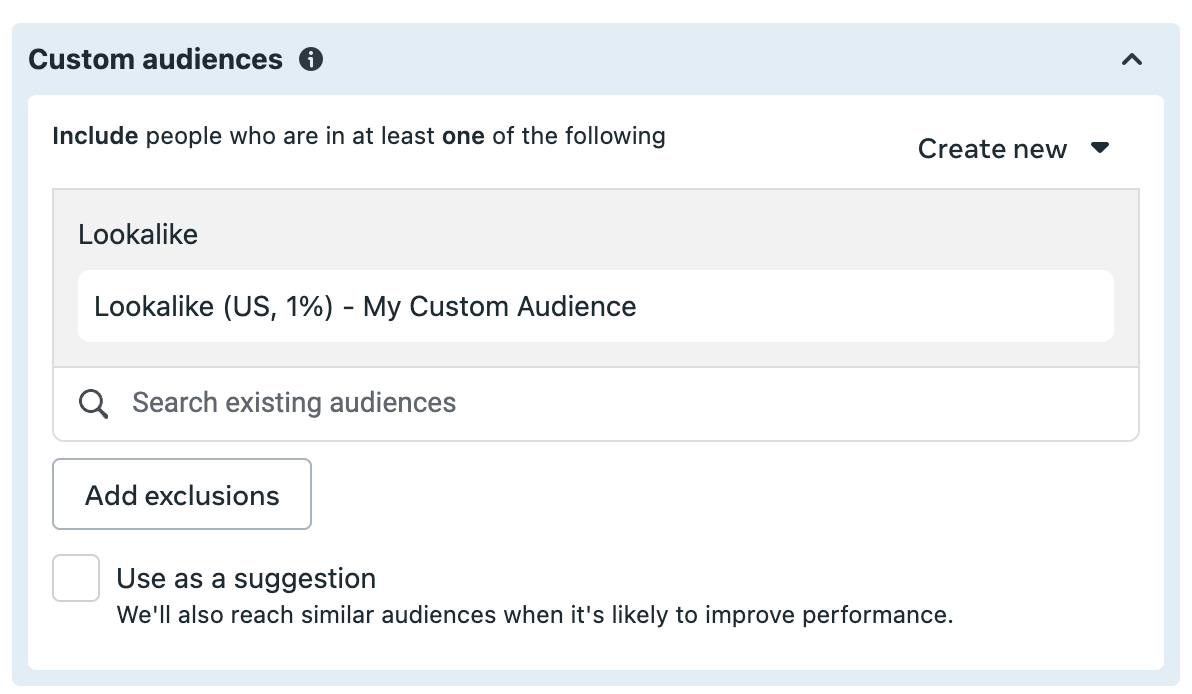Click the magnifying glass search icon
The width and height of the screenshot is (1192, 694).
[x=94, y=404]
